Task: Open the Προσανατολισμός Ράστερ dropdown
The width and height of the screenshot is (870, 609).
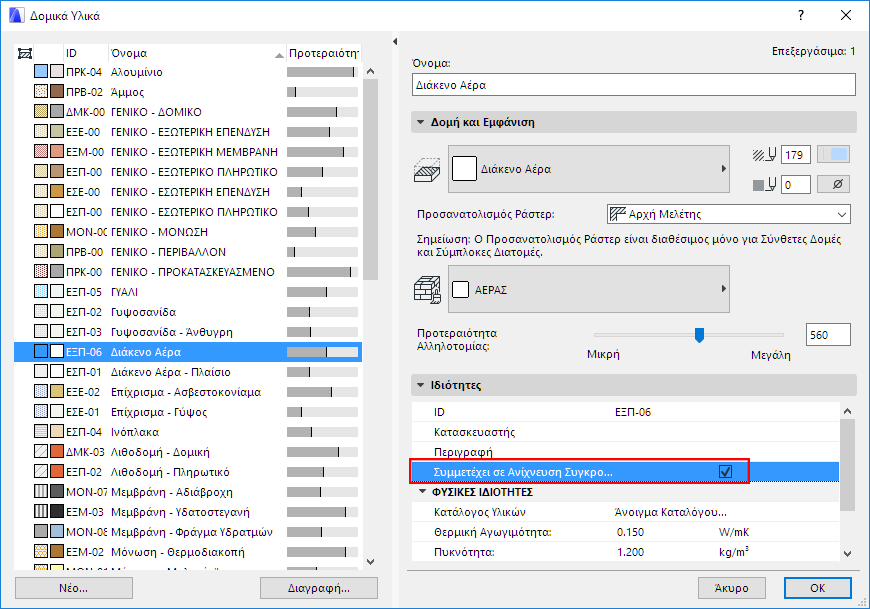Action: click(729, 214)
